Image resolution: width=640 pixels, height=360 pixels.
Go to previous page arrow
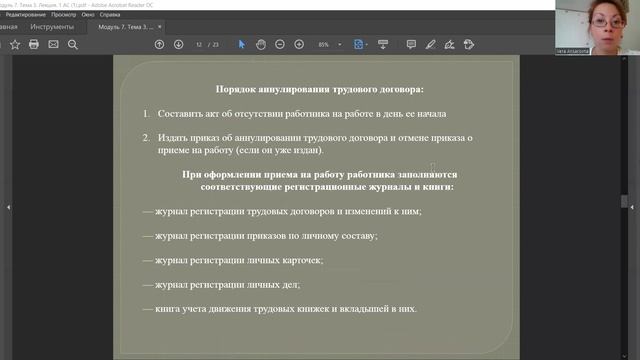pos(159,44)
